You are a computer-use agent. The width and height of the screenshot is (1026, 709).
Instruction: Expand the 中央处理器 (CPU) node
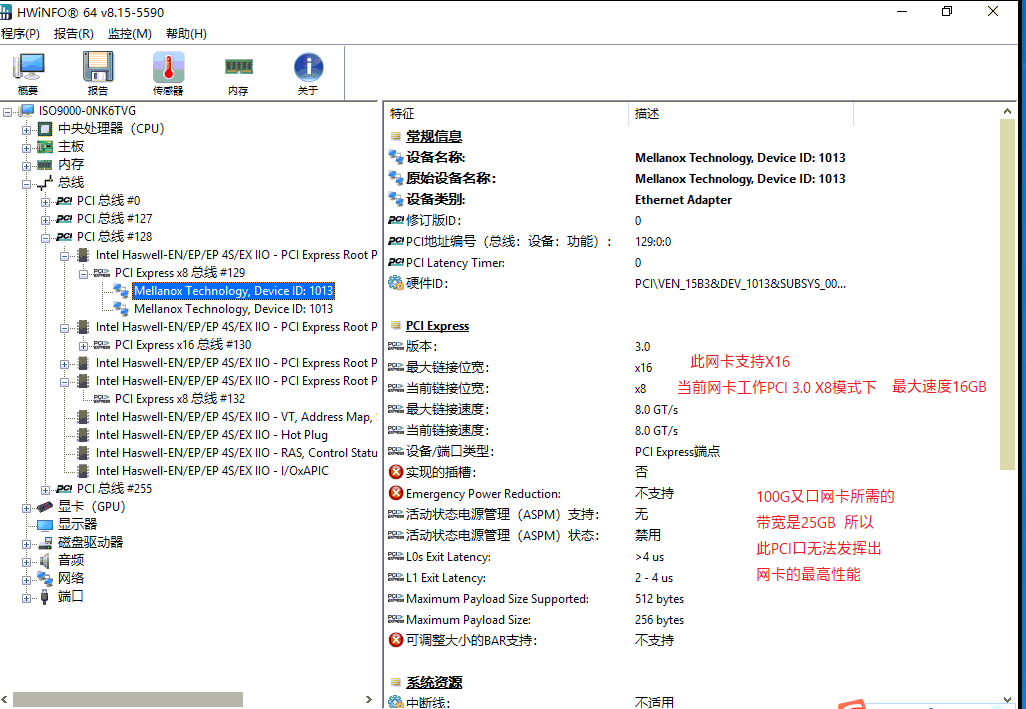pyautogui.click(x=27, y=129)
